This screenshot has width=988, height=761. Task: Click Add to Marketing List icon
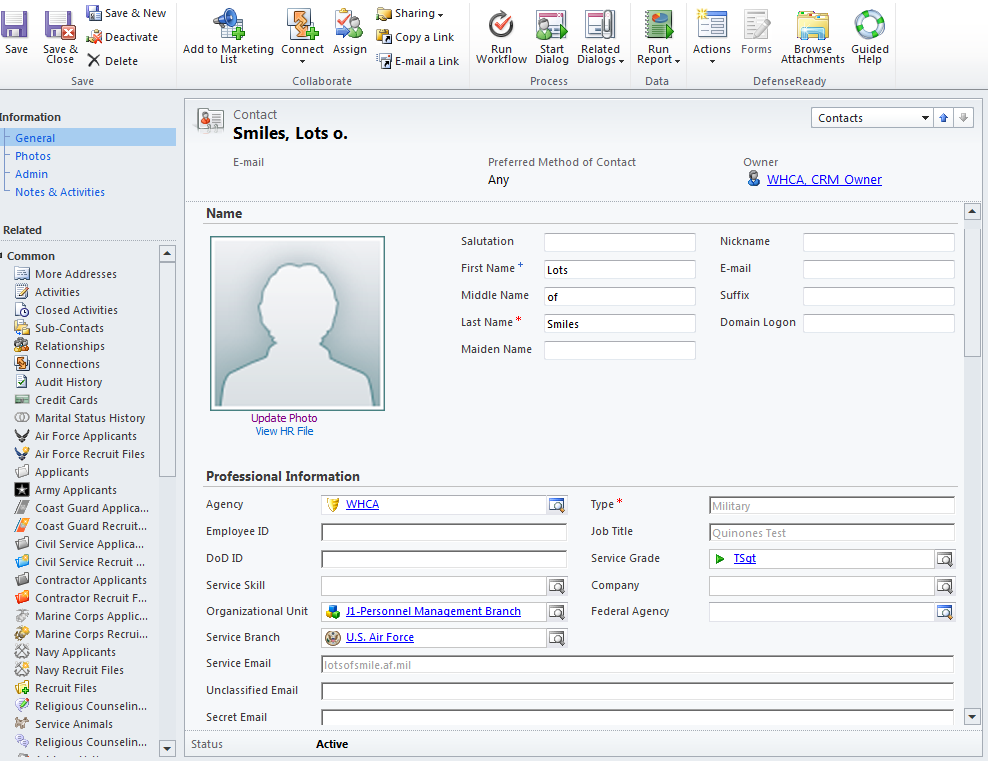228,26
